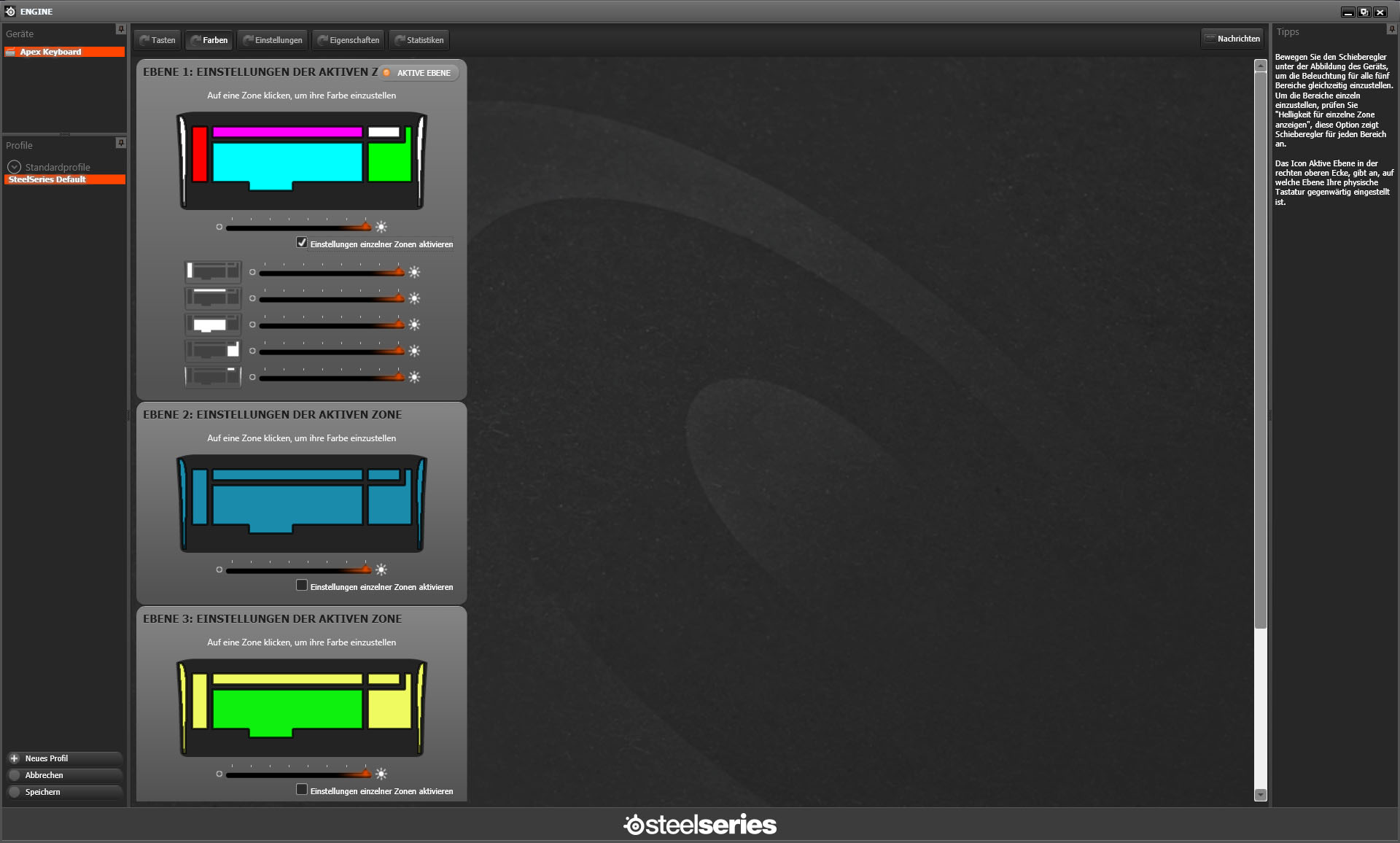
Task: Click the vertical scrollbar thumb
Action: pos(1261,350)
